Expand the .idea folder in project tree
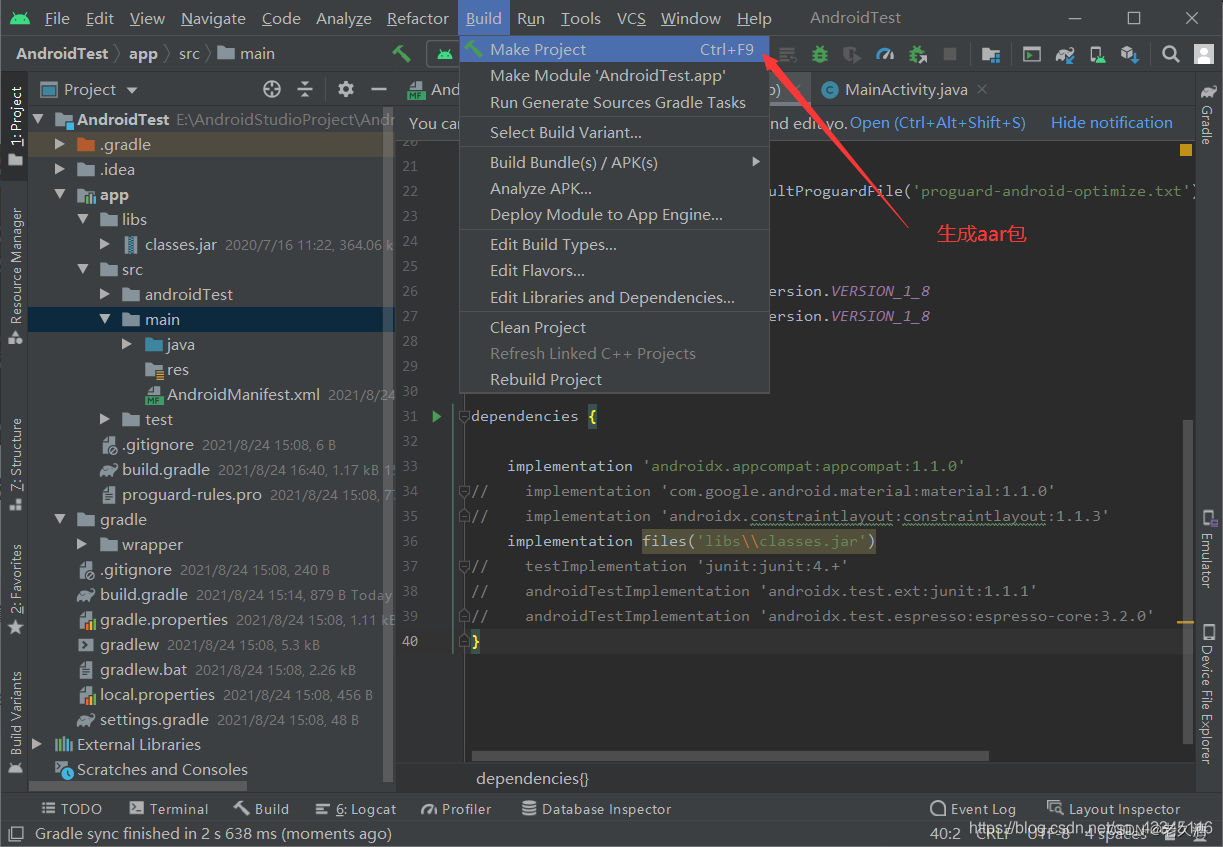The height and width of the screenshot is (847, 1223). coord(58,169)
